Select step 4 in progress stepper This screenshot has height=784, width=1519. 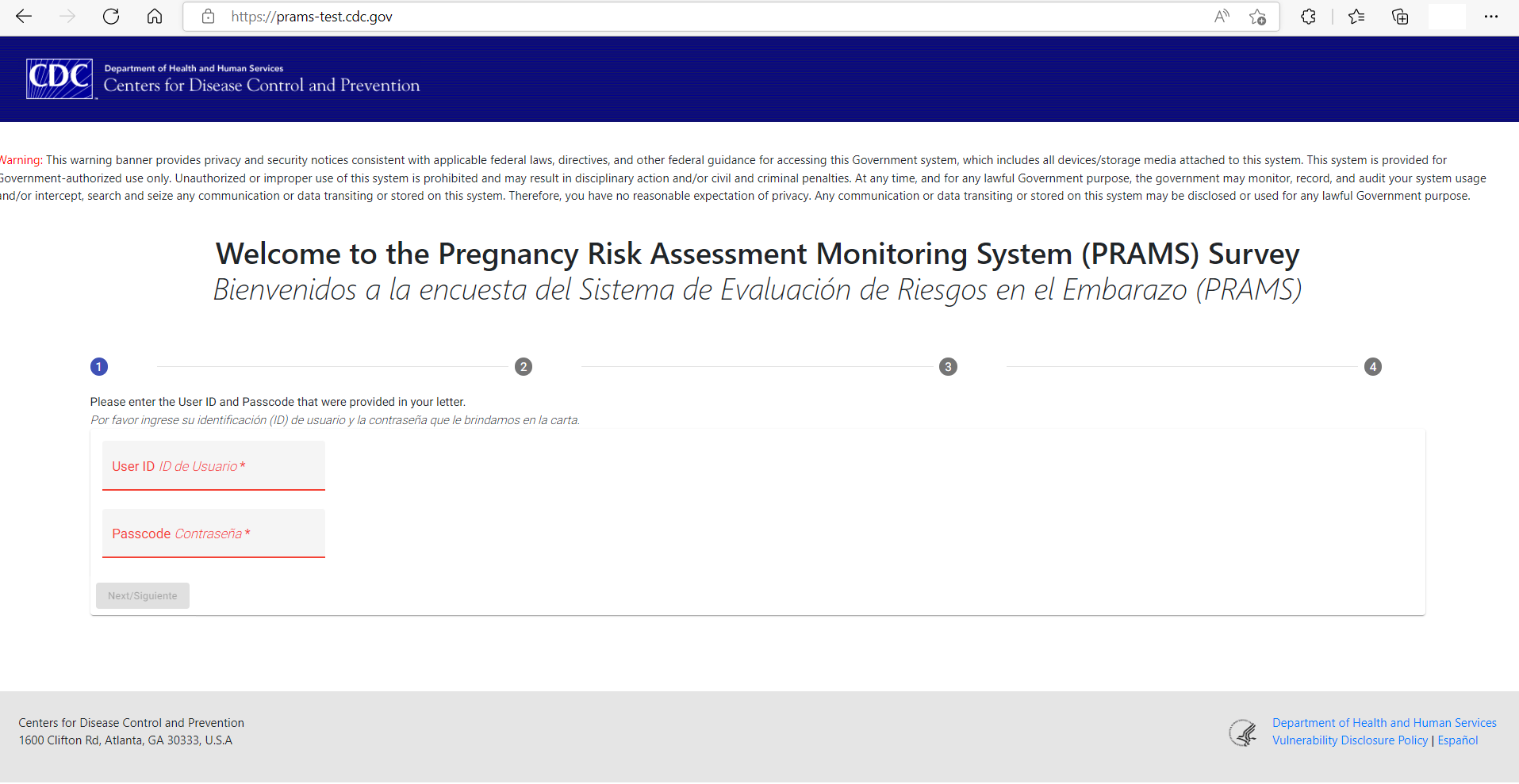tap(1373, 367)
